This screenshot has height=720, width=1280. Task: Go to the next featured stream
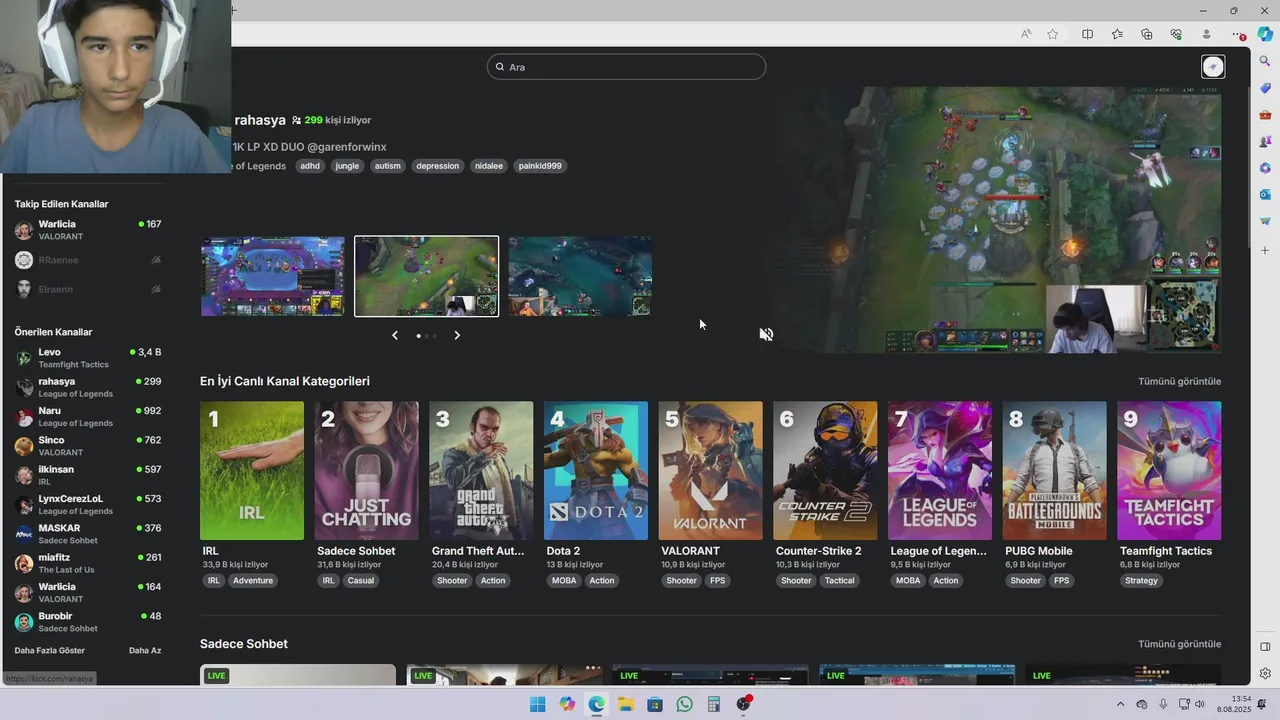(457, 335)
